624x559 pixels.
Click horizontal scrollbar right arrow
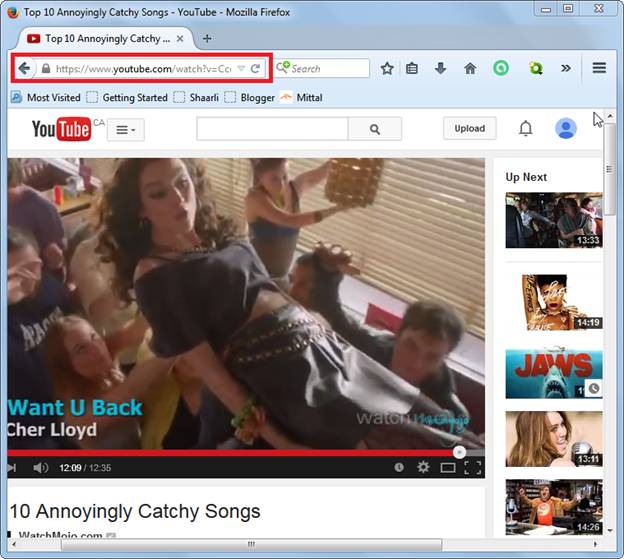tap(596, 544)
